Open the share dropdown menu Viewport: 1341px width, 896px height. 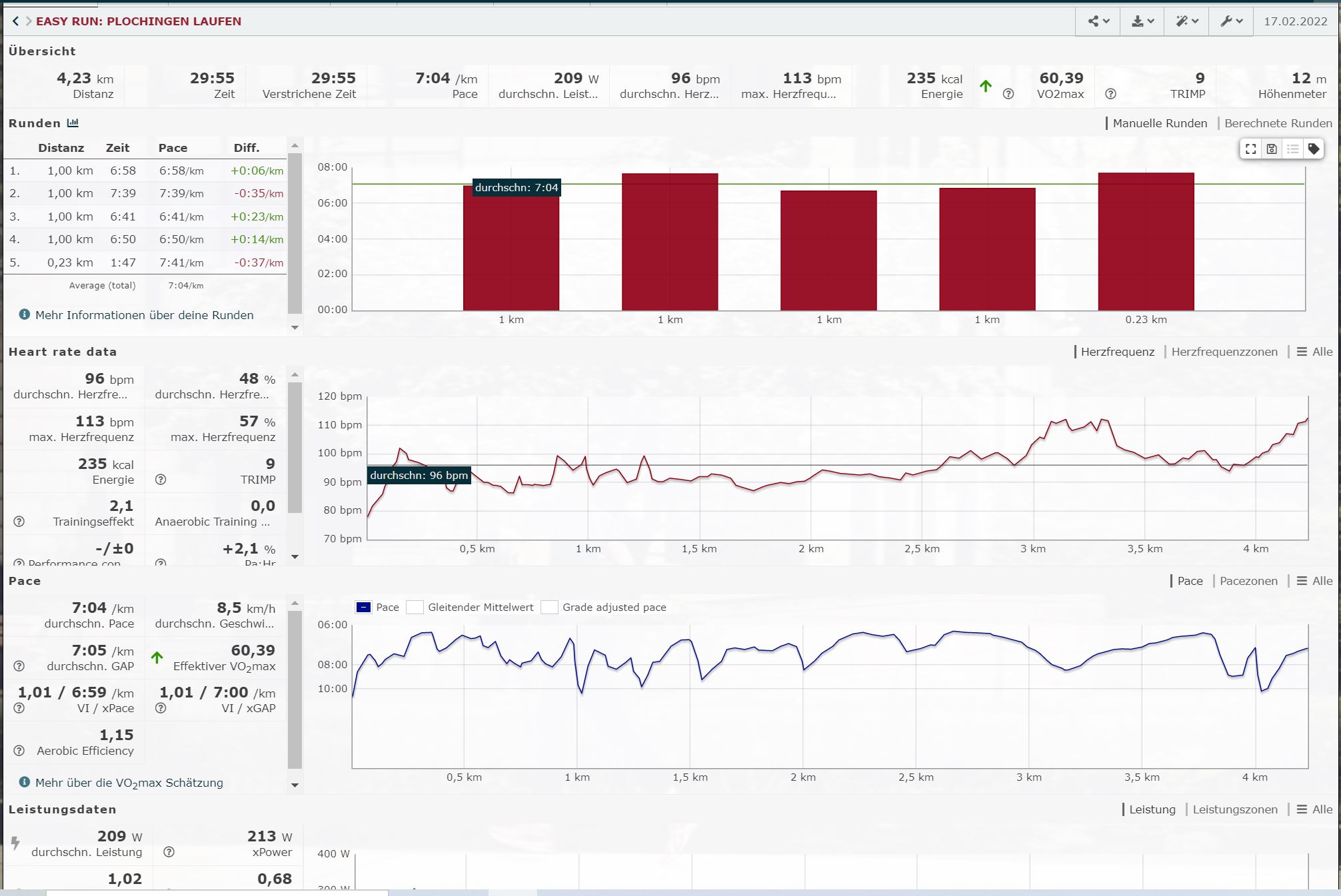pos(1098,21)
